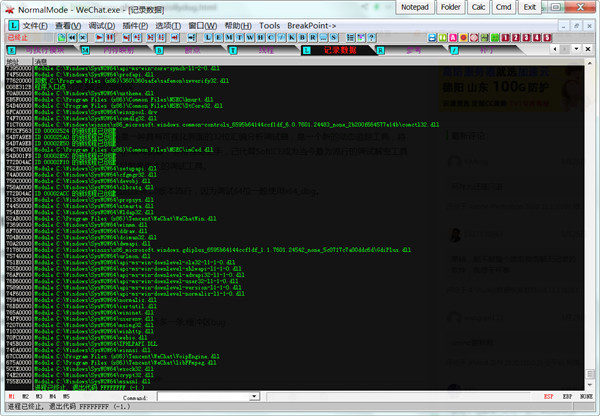Click the Notepad button
Viewport: 600px width, 416px height.
(x=415, y=7)
